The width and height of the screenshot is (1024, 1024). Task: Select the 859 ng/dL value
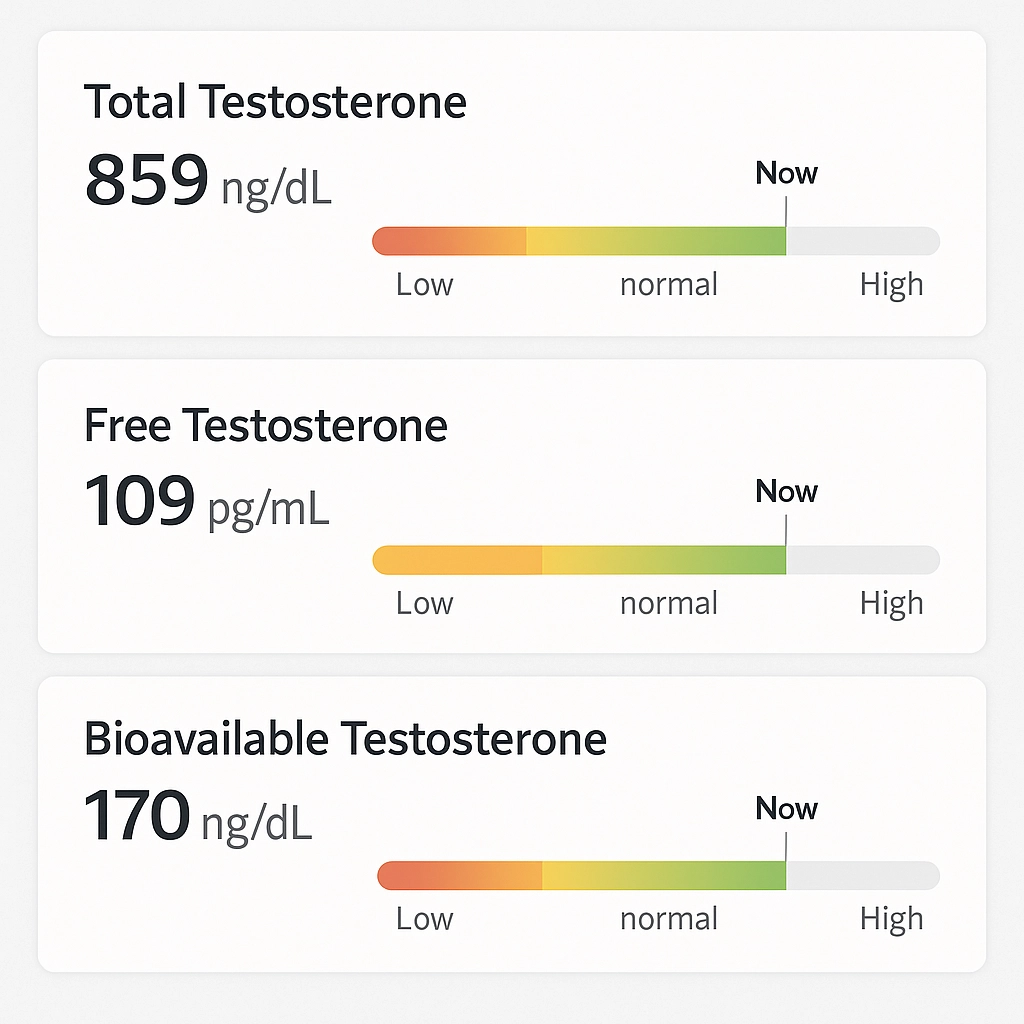[x=145, y=180]
